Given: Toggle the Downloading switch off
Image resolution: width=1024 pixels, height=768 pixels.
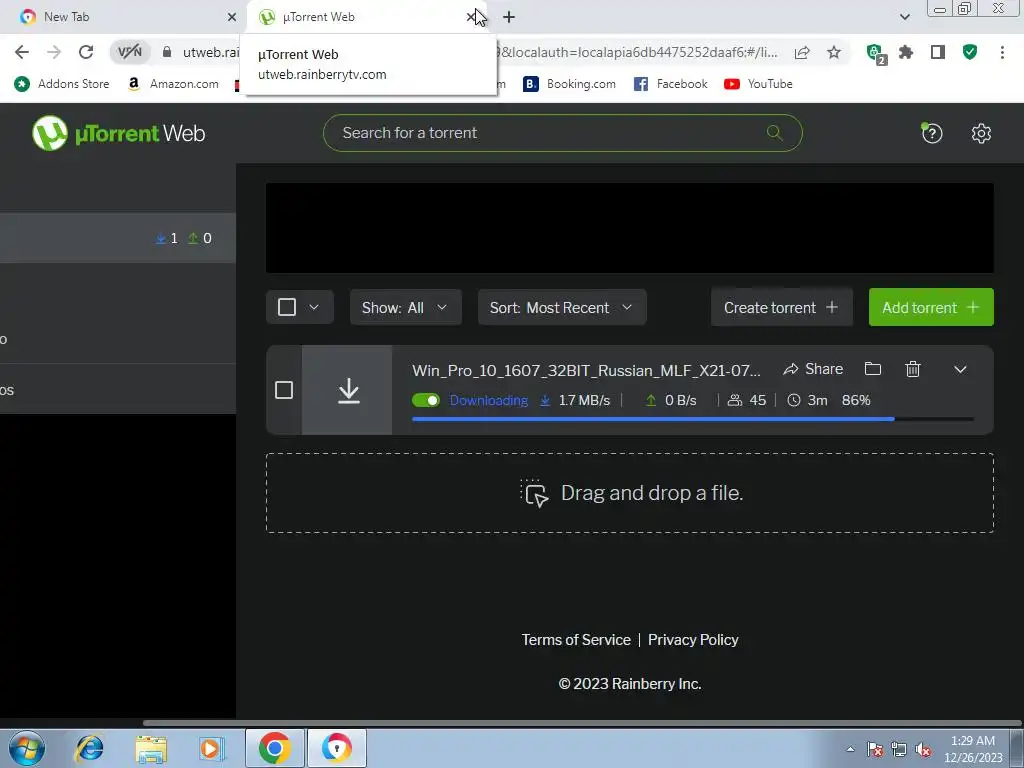Looking at the screenshot, I should click(x=426, y=400).
